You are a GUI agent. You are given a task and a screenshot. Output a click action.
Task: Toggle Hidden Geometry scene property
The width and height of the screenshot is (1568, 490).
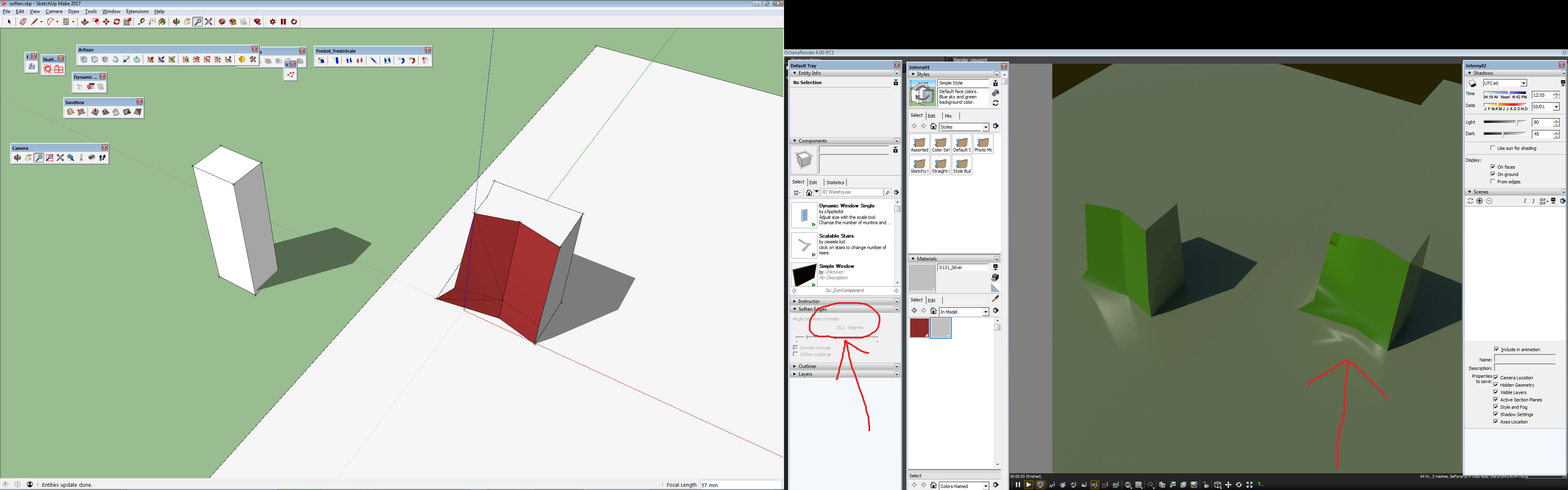pos(1496,385)
